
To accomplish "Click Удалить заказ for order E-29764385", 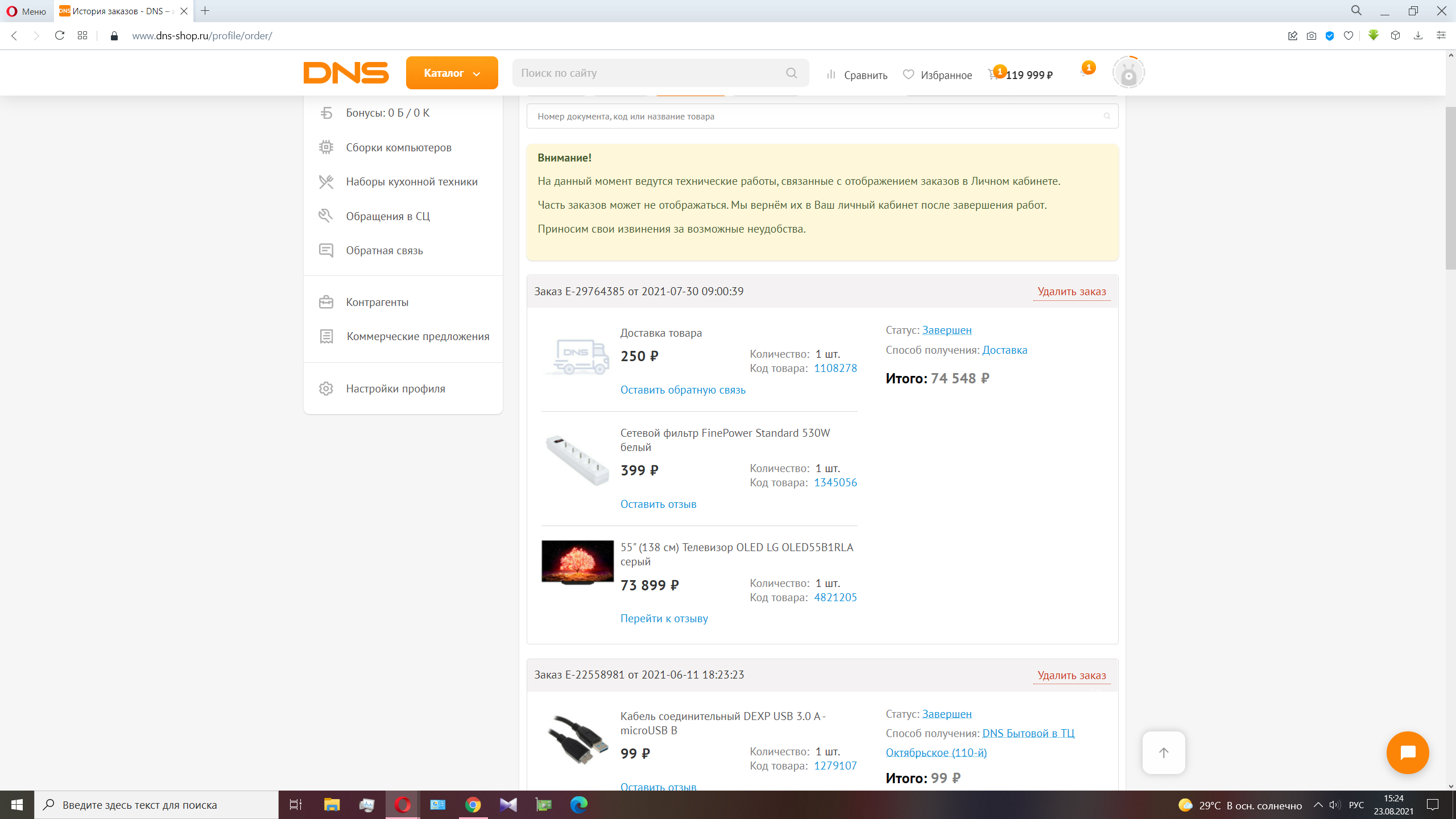I will coord(1072,292).
